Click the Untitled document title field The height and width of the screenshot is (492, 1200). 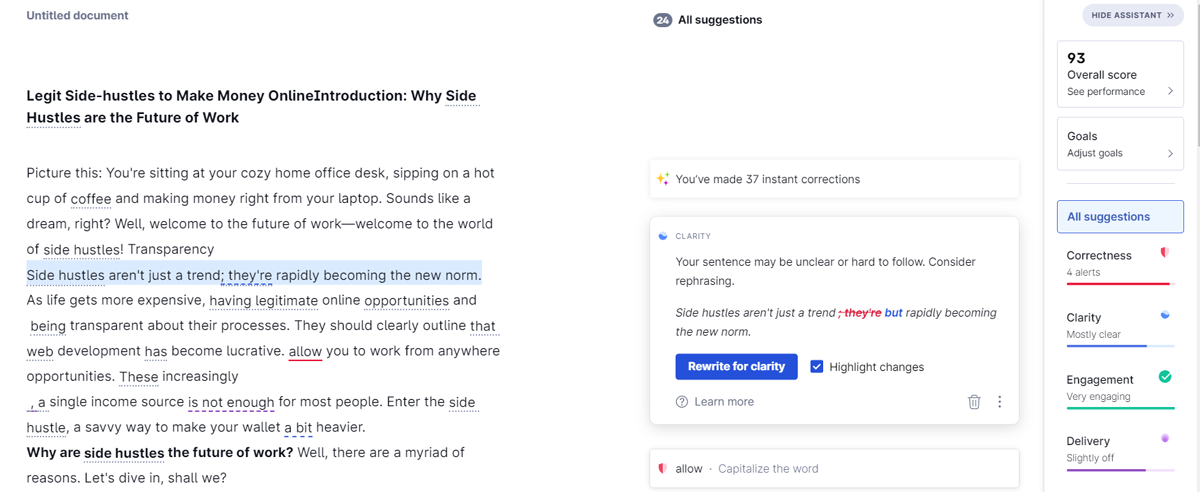tap(77, 16)
